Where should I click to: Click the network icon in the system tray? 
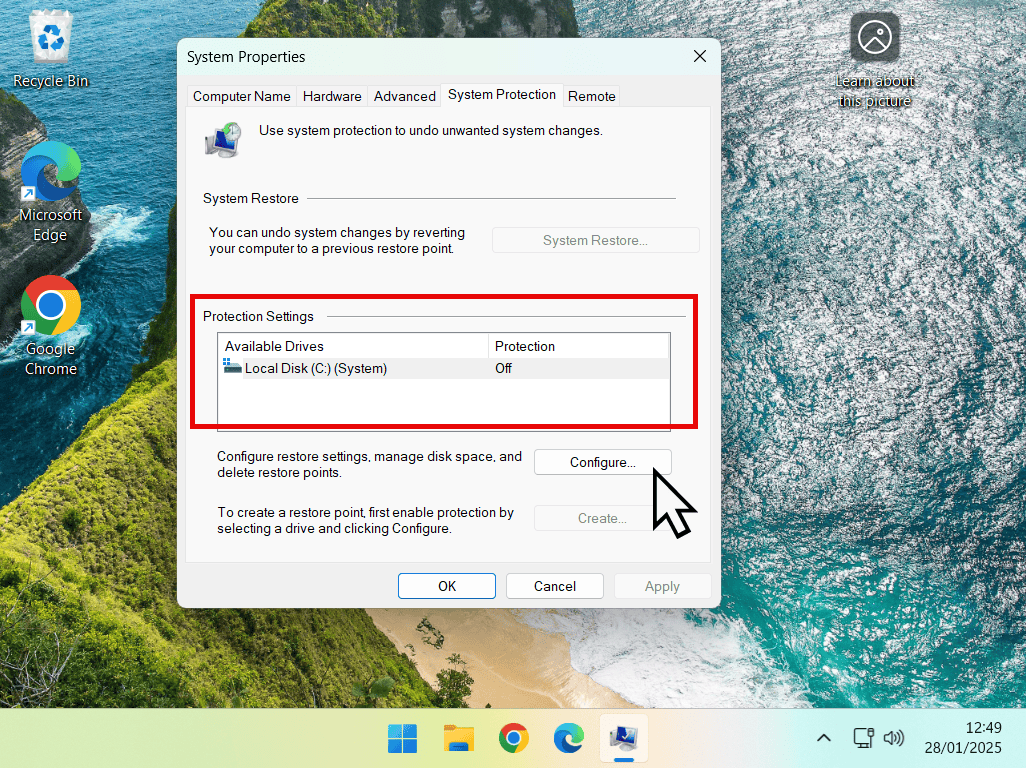click(862, 738)
